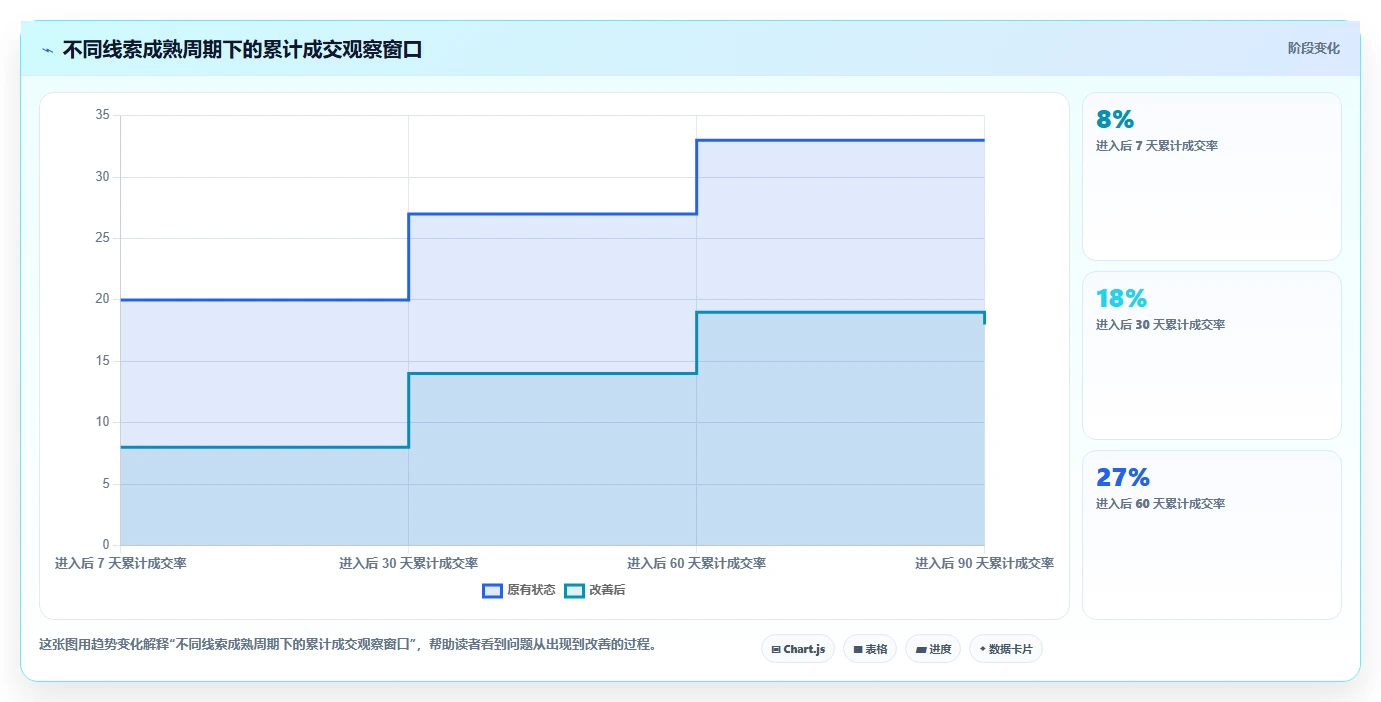The image size is (1381, 702).
Task: Click the teal 改善后 line at value 14
Action: pos(552,373)
